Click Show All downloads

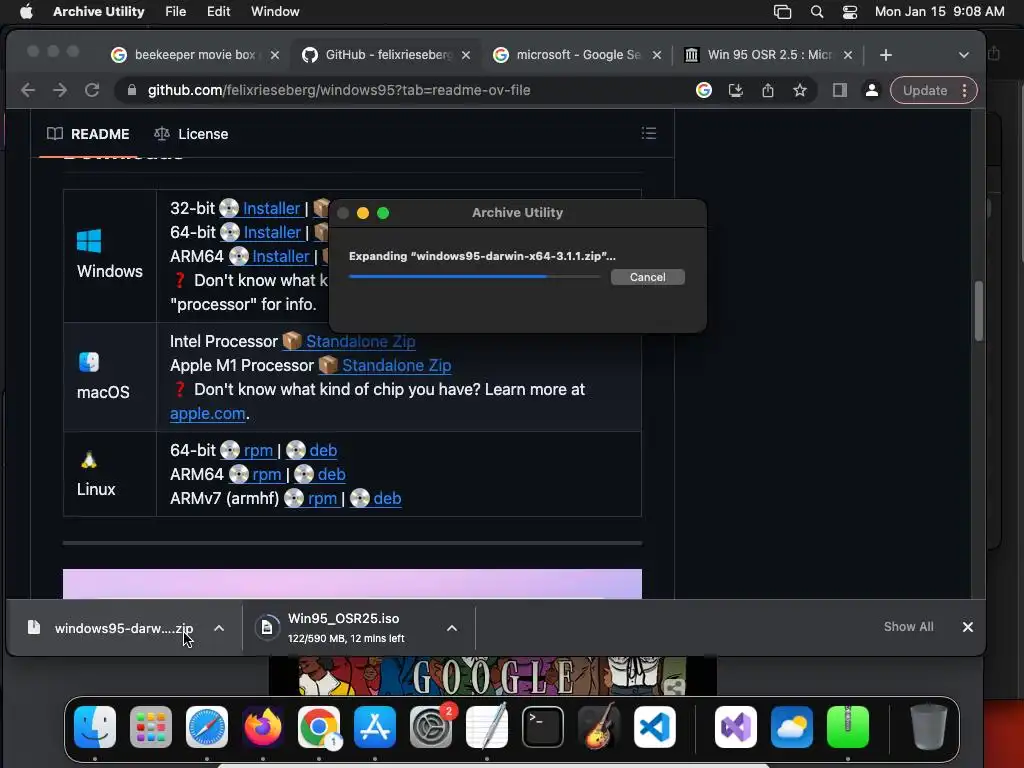[x=908, y=627]
